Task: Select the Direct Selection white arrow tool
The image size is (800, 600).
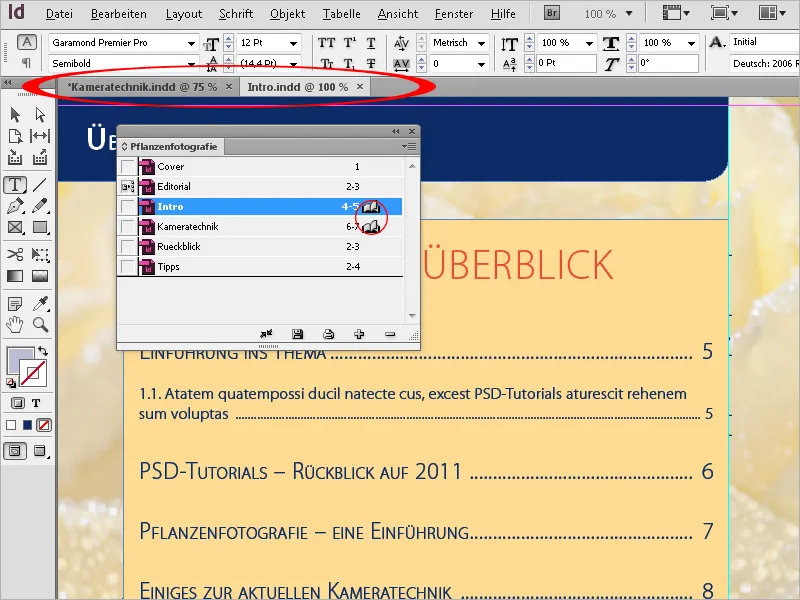Action: (x=40, y=114)
